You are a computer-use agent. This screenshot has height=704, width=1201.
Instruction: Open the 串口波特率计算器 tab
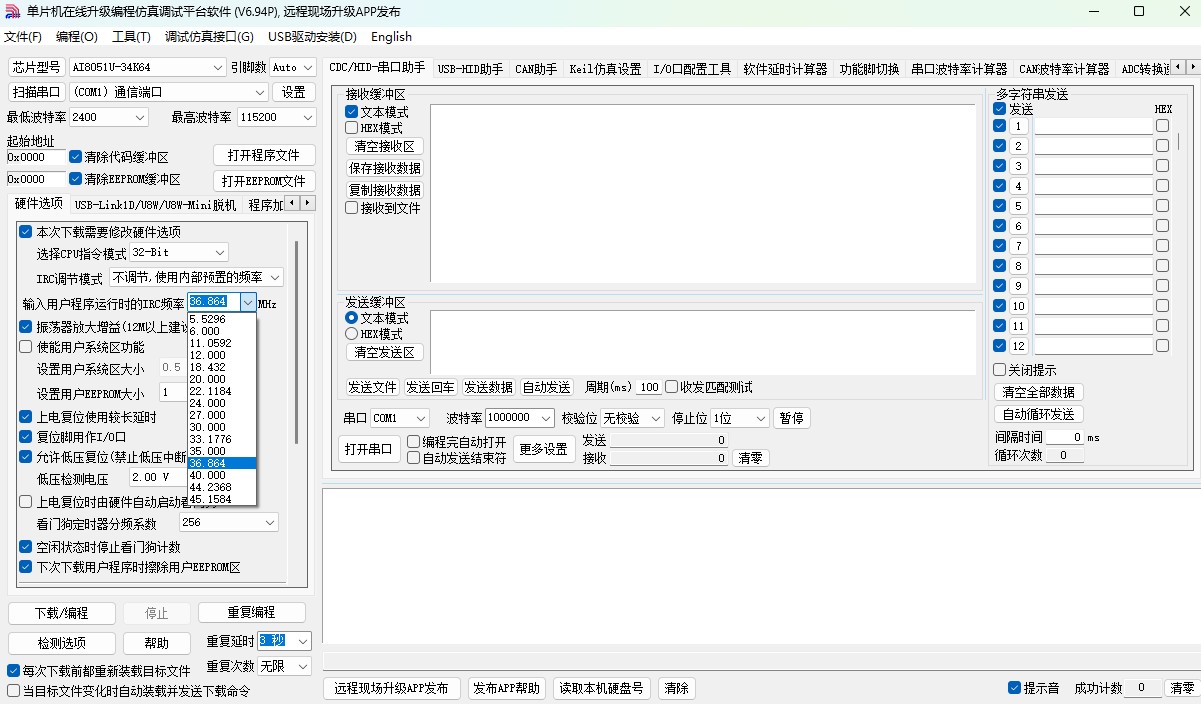(x=959, y=69)
